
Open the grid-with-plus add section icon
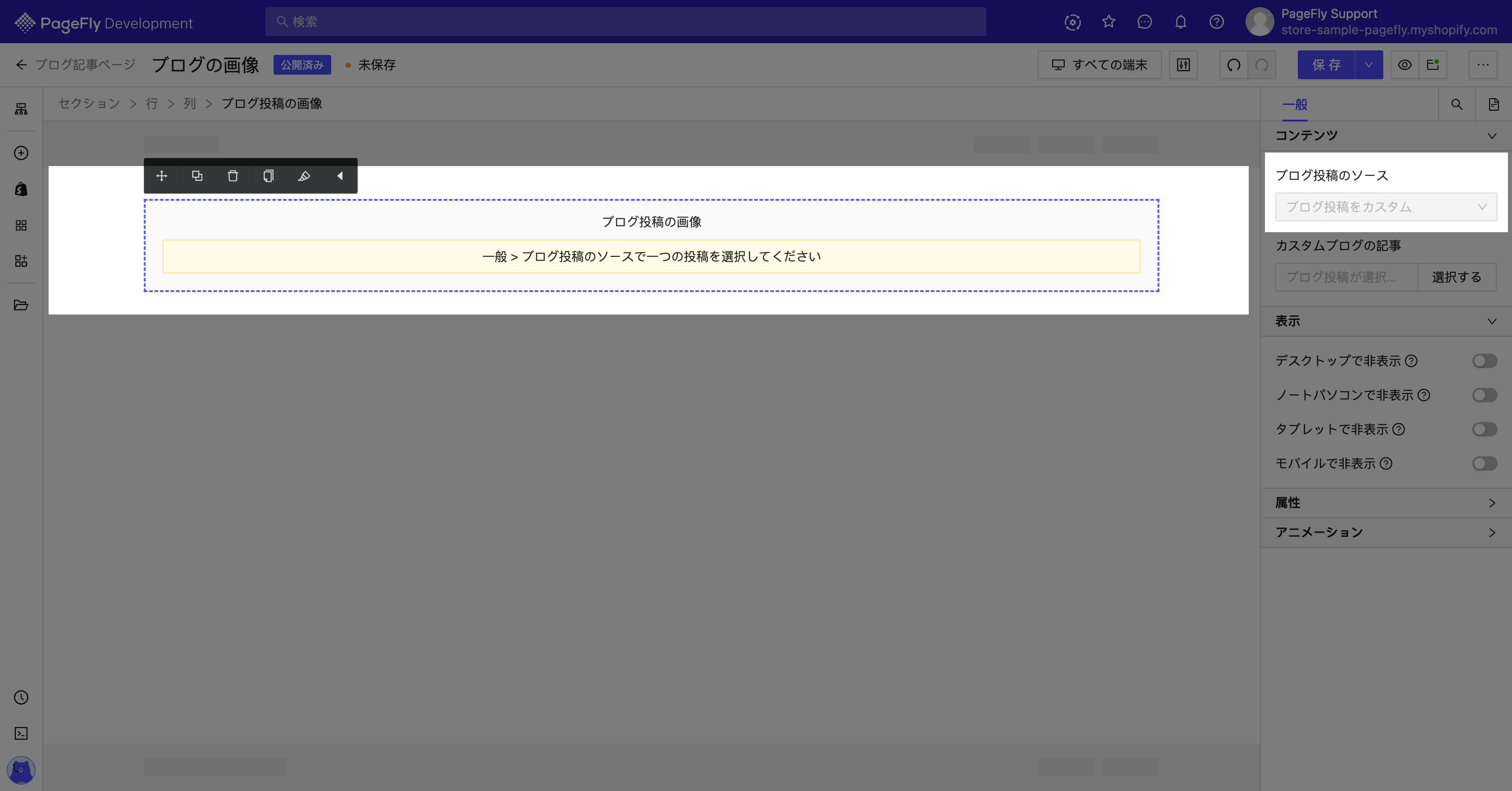point(21,261)
